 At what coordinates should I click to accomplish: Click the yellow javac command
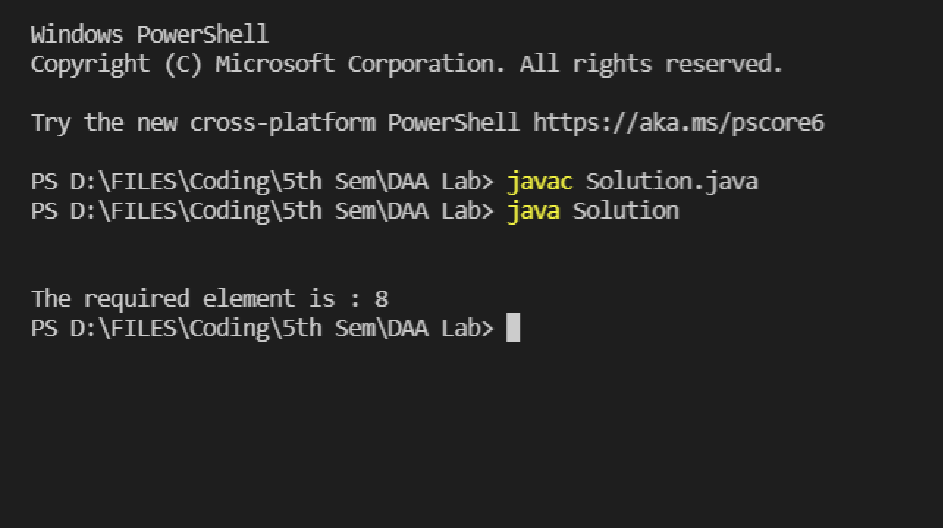click(540, 182)
